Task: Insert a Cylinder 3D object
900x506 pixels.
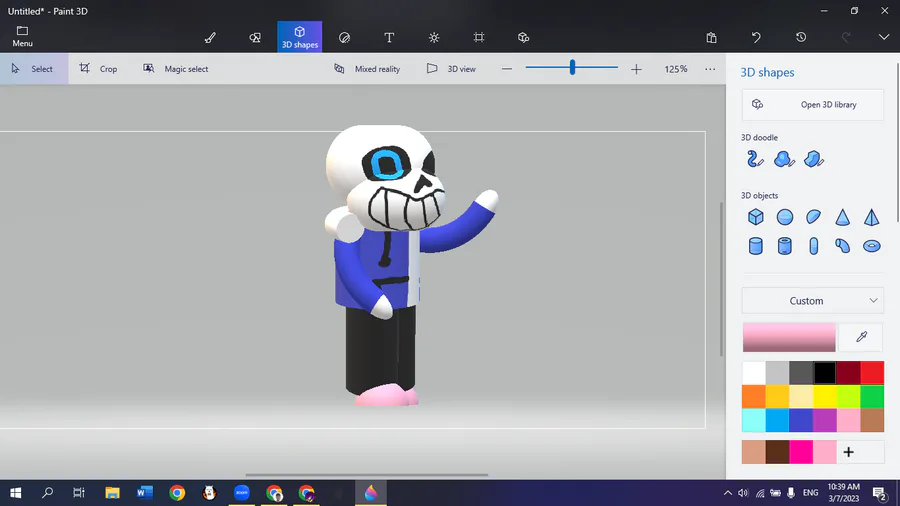Action: click(x=755, y=246)
